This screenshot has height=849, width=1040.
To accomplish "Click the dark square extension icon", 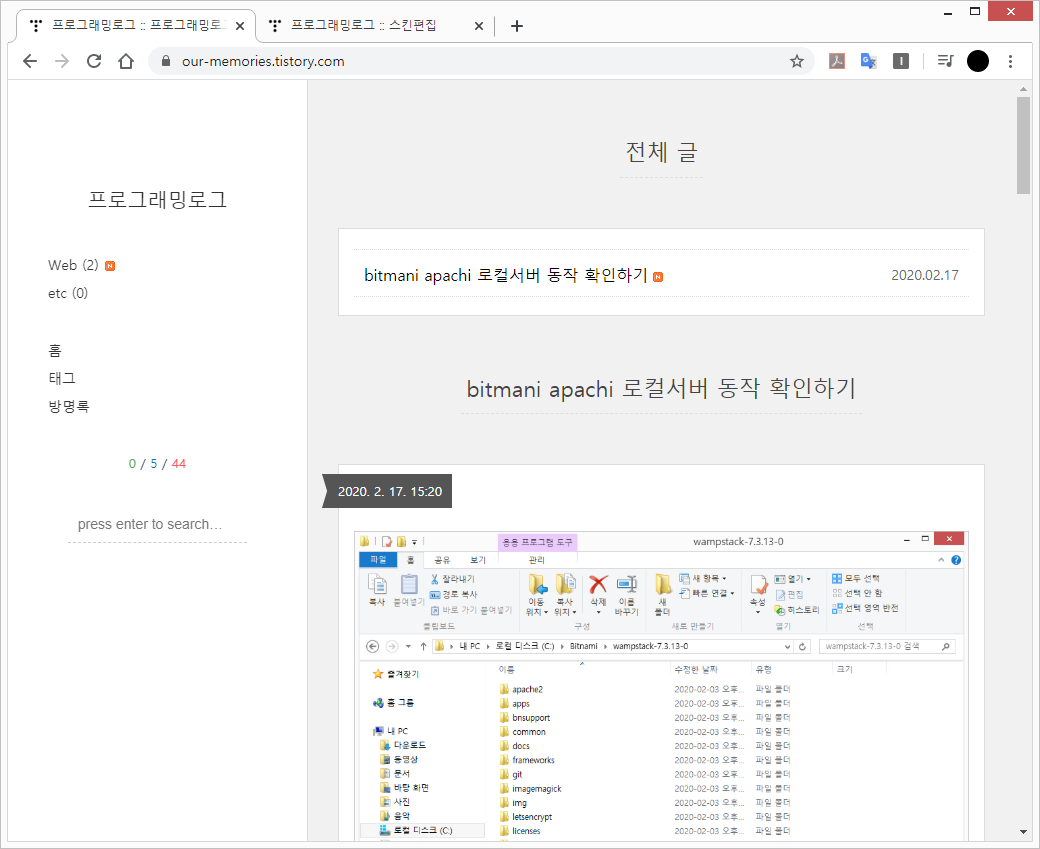I will pos(901,61).
